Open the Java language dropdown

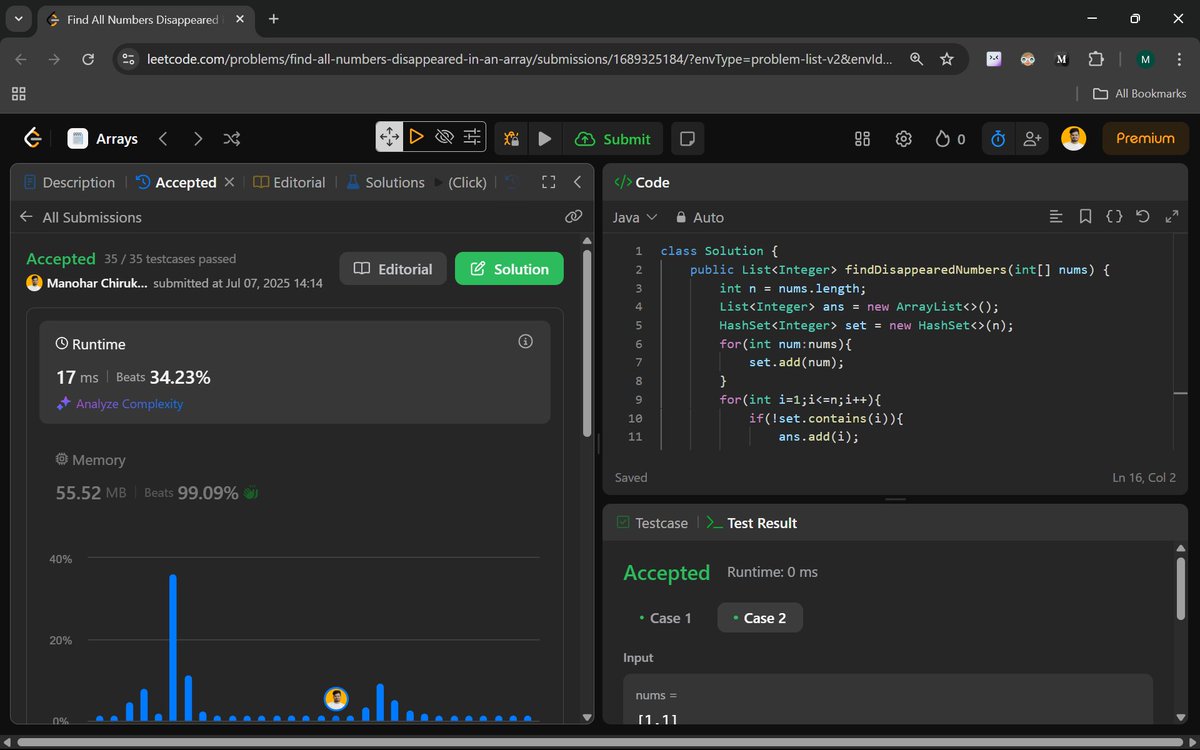pyautogui.click(x=634, y=217)
